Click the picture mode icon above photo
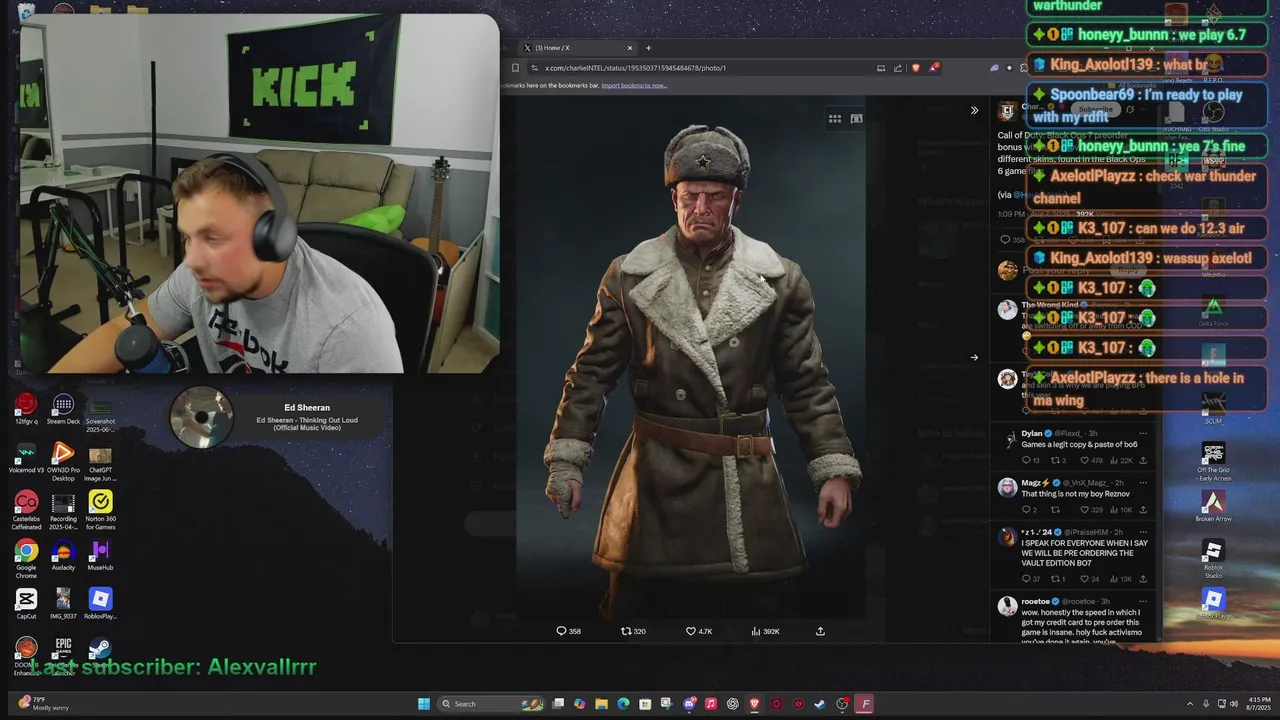This screenshot has height=720, width=1280. click(856, 118)
